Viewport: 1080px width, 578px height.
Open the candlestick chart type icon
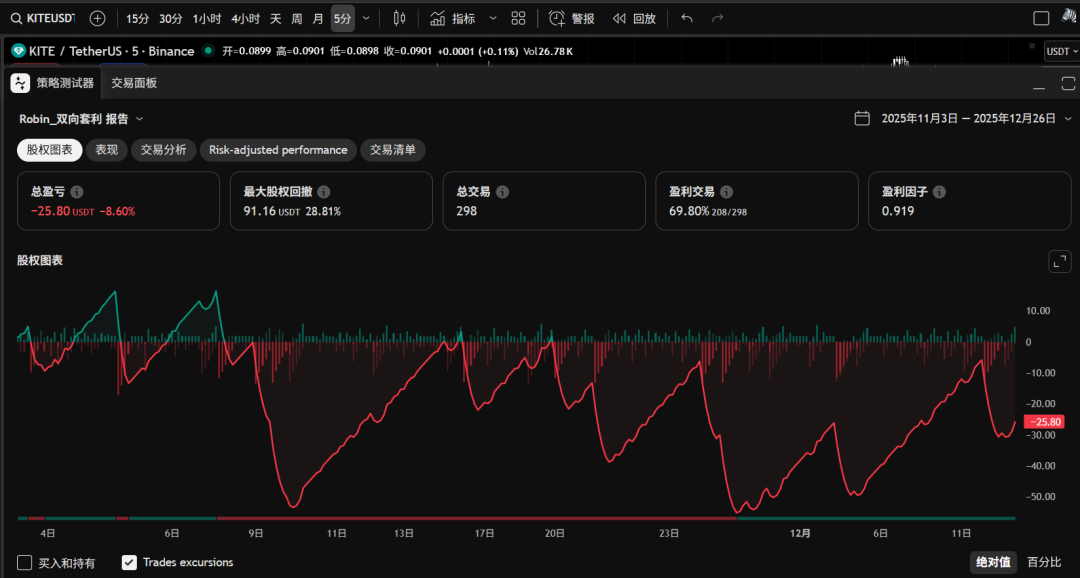point(400,18)
